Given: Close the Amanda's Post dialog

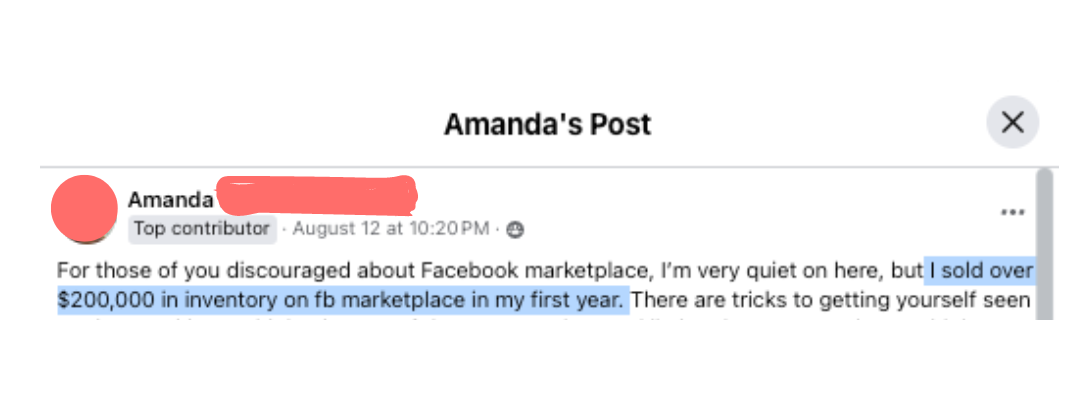Looking at the screenshot, I should pos(1012,123).
